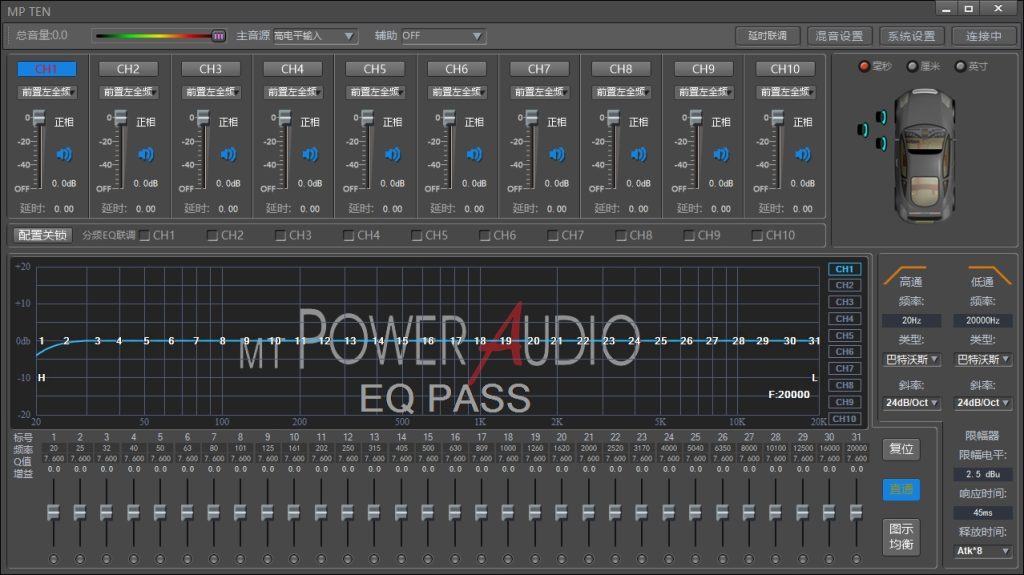The height and width of the screenshot is (575, 1024).
Task: Open low-pass filter type dropdown
Action: pos(983,359)
